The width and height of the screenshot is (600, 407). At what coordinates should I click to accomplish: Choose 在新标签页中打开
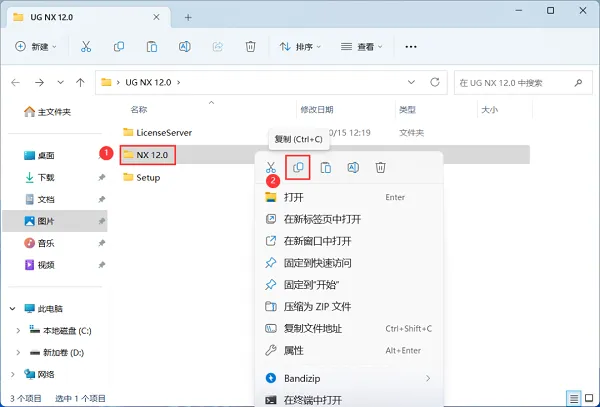[x=349, y=219]
